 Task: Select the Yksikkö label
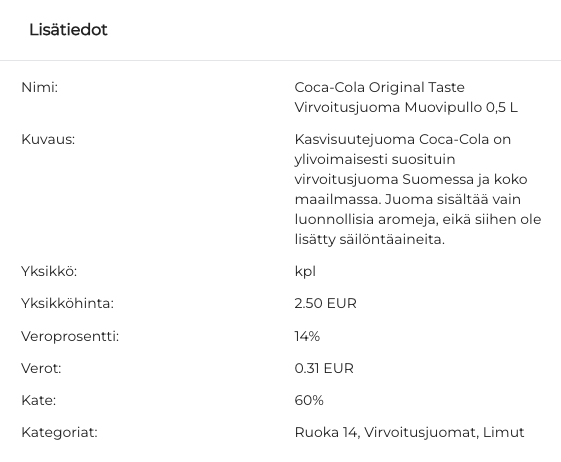(49, 271)
